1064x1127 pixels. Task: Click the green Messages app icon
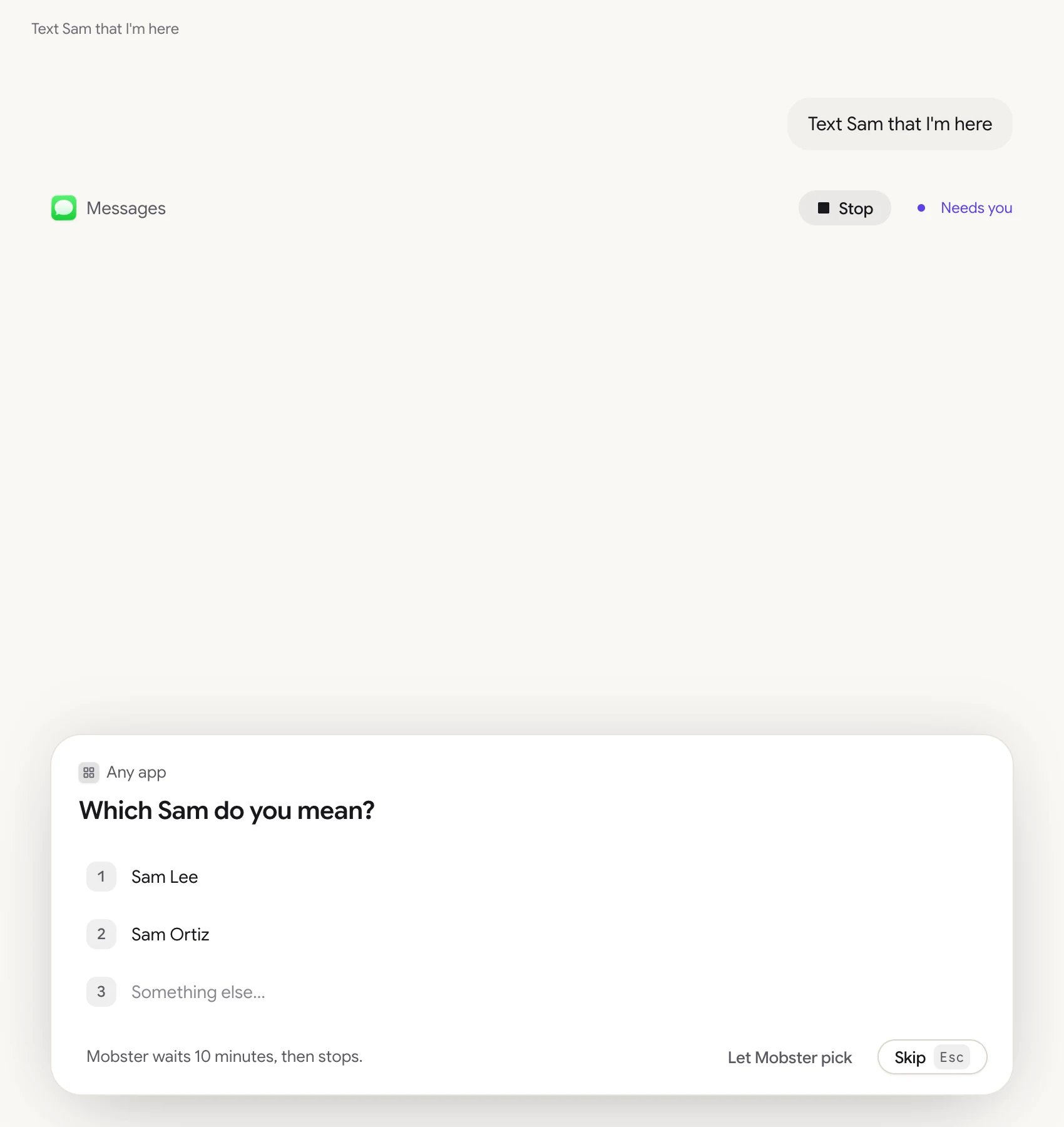[64, 208]
